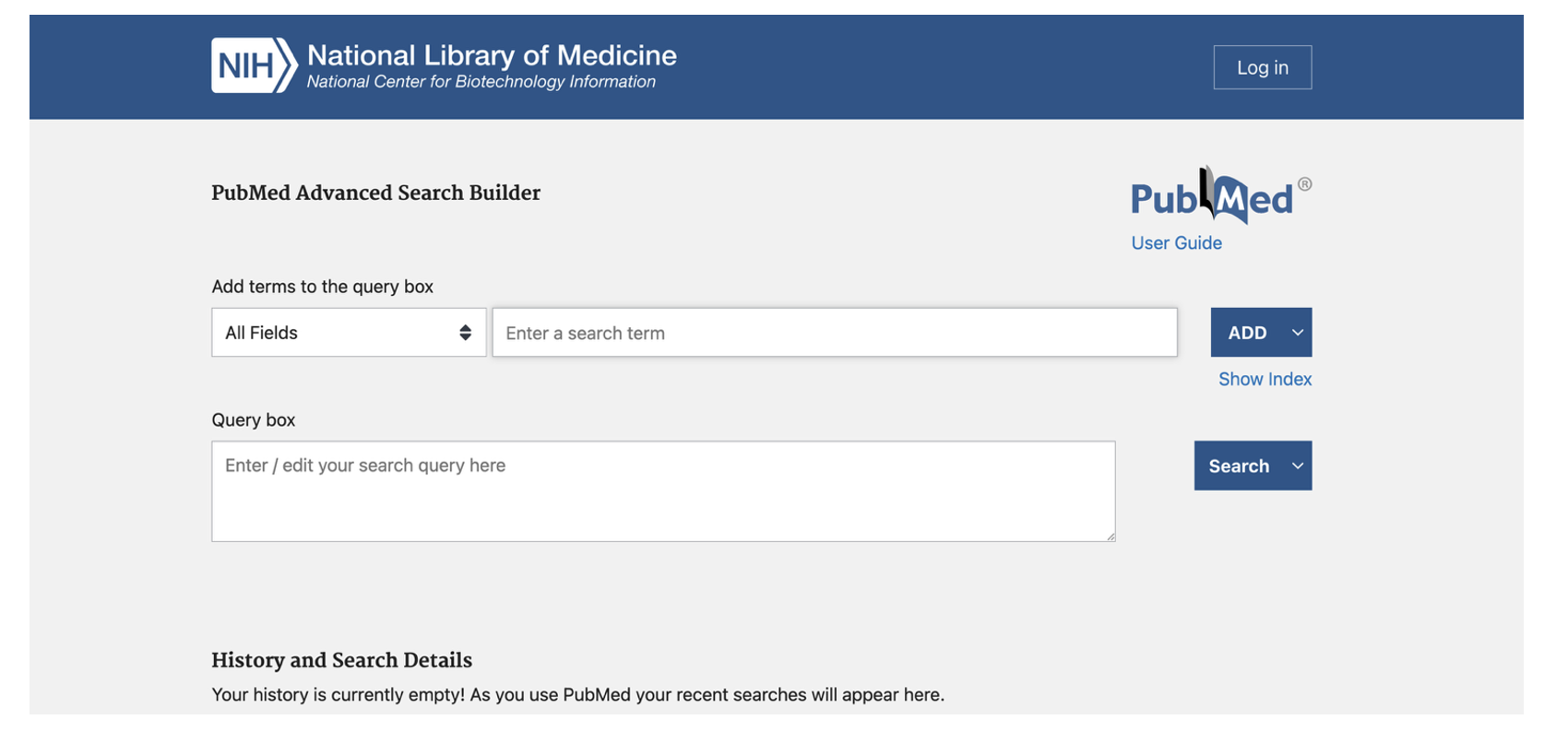
Task: Focus the Enter a search term field
Action: coord(834,333)
